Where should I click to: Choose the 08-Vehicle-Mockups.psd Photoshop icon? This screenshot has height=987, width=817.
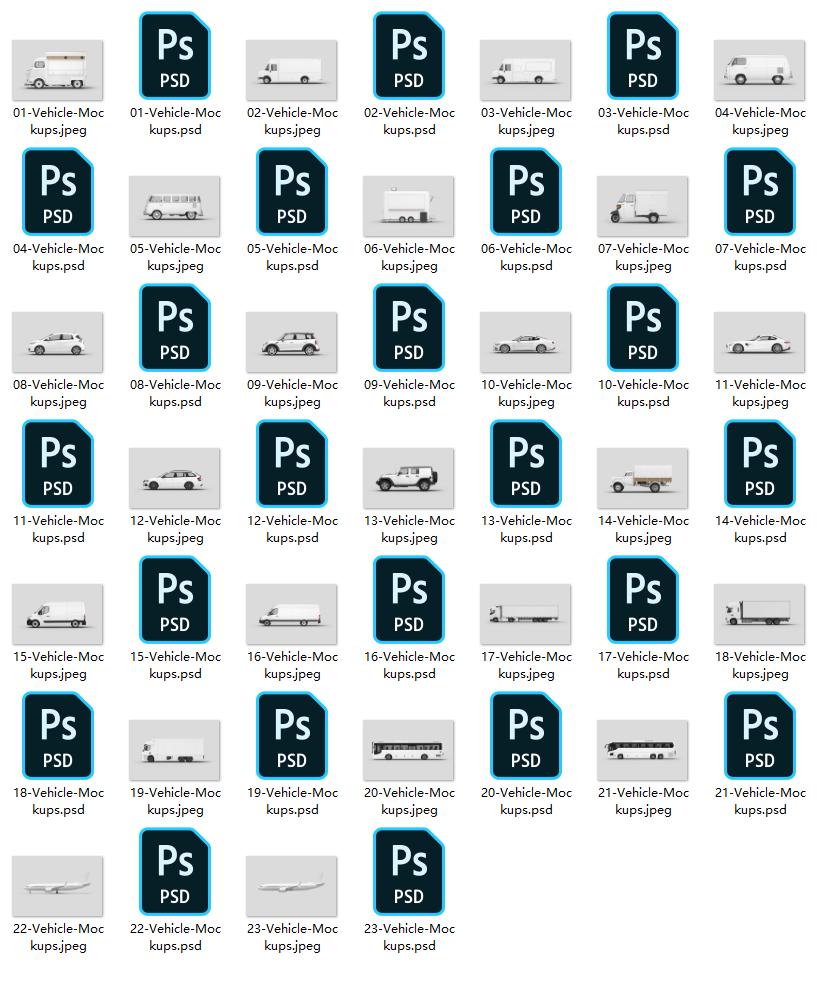175,327
